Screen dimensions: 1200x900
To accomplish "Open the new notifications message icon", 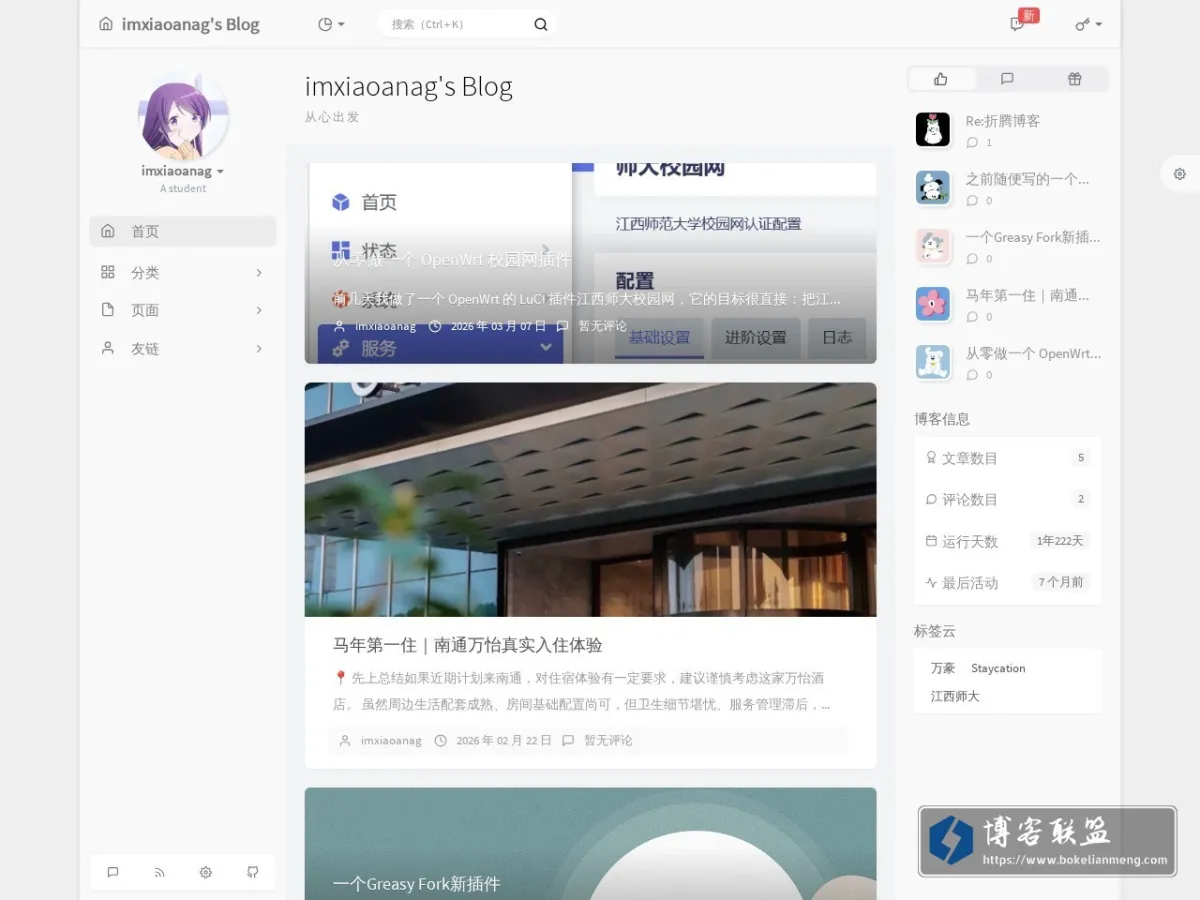I will click(x=1017, y=24).
